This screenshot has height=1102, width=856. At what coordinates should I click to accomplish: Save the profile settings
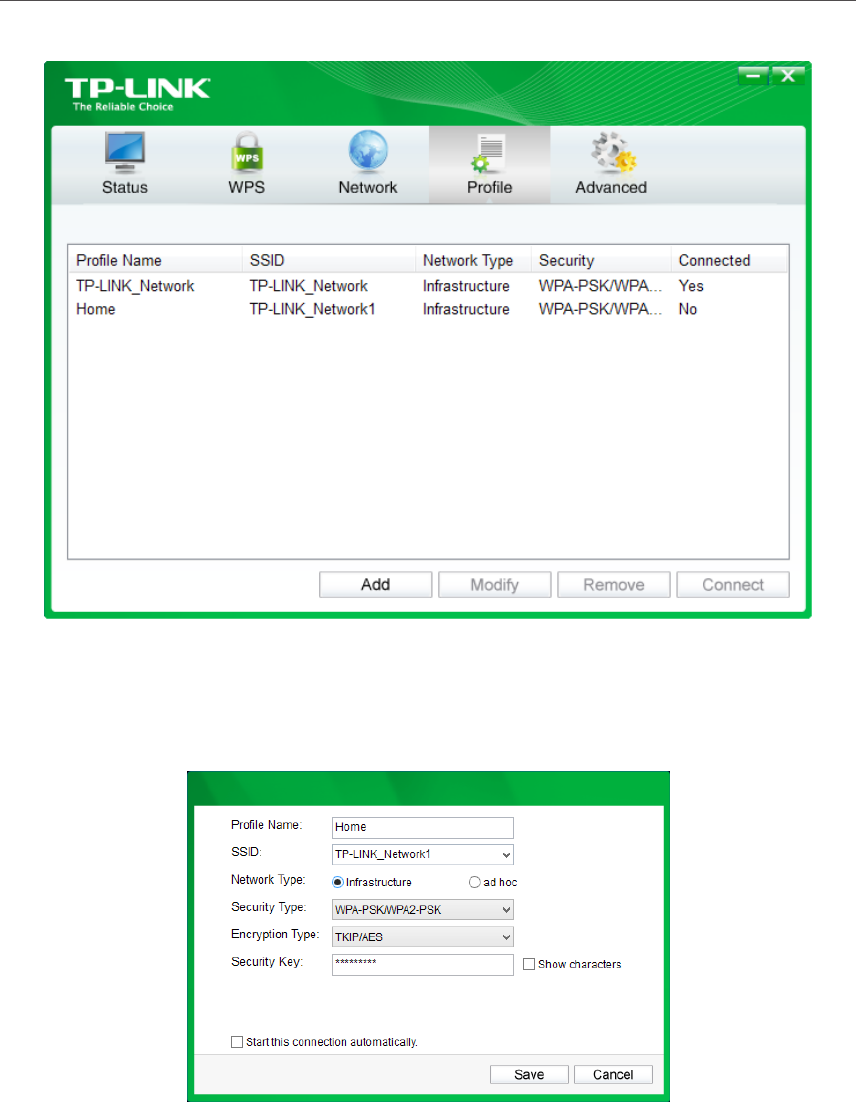point(529,1075)
